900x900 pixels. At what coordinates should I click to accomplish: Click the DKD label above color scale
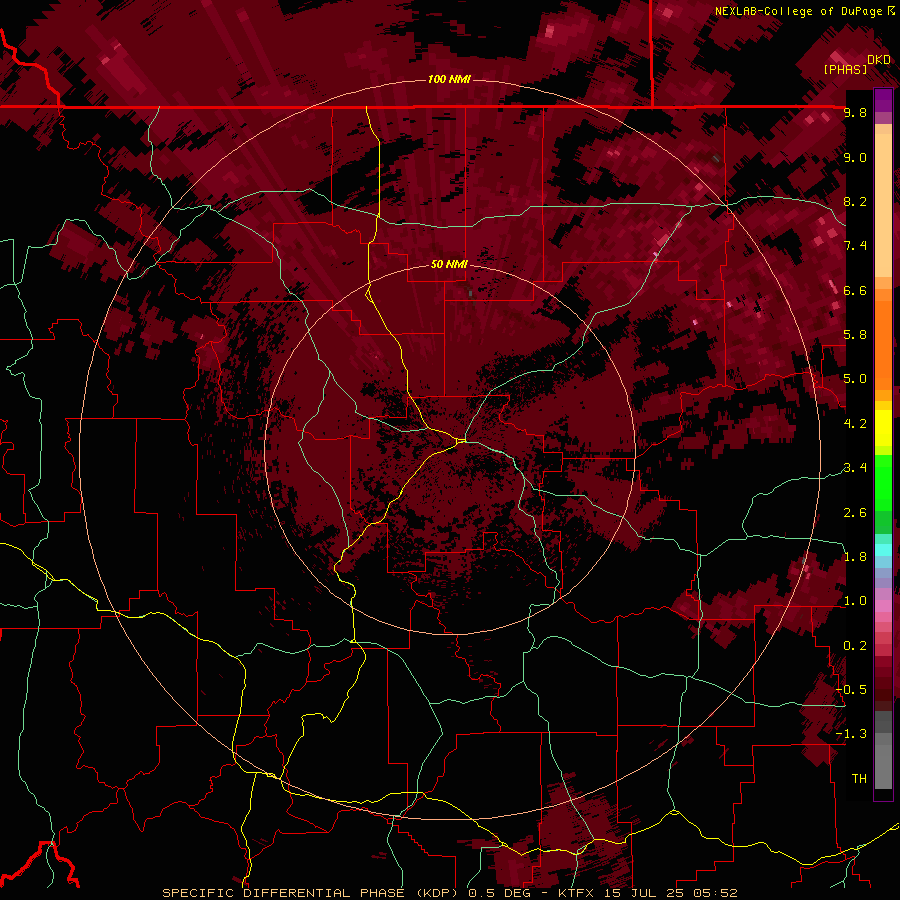pos(879,60)
